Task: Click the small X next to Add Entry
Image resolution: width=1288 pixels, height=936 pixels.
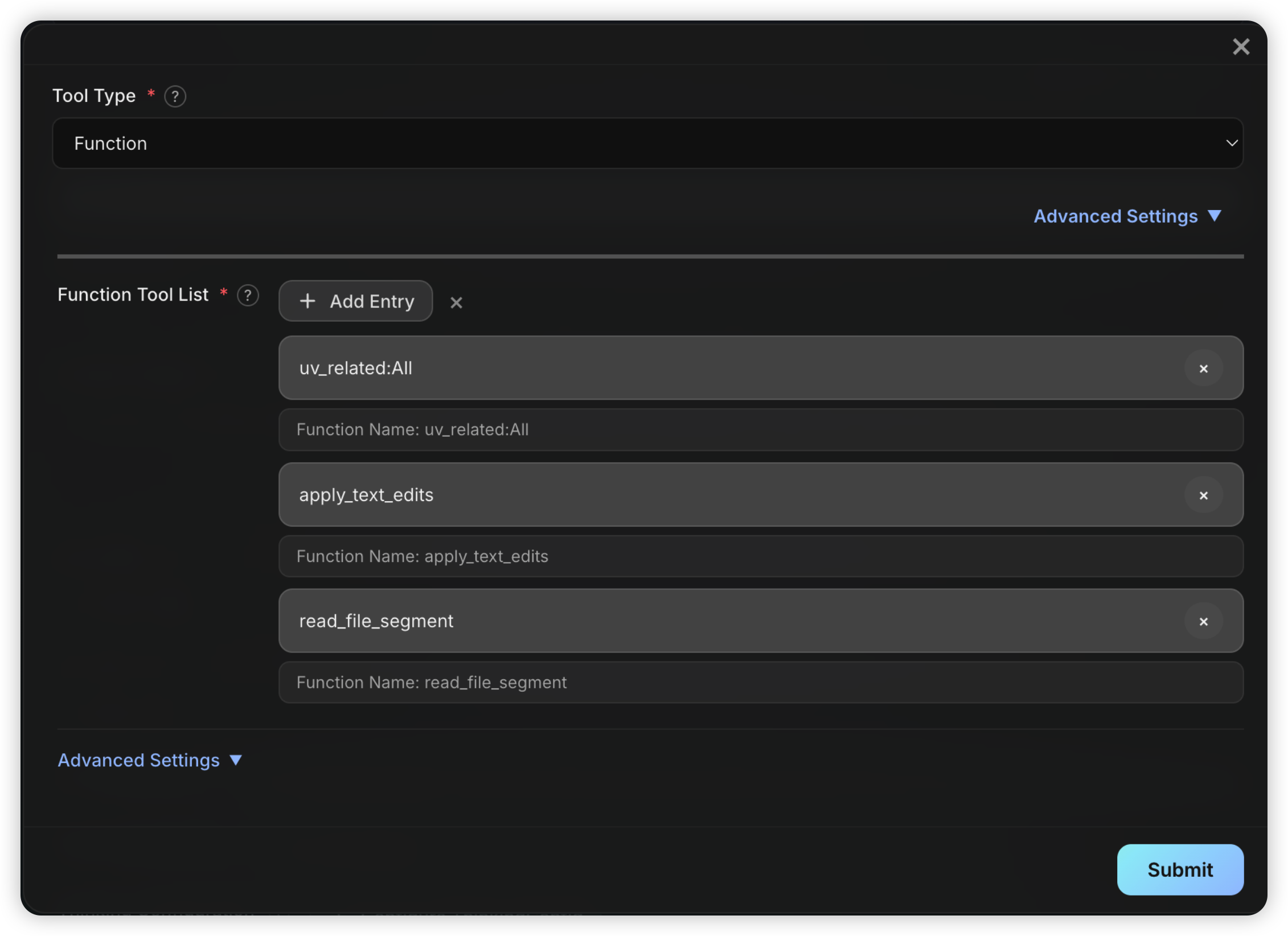Action: (456, 302)
